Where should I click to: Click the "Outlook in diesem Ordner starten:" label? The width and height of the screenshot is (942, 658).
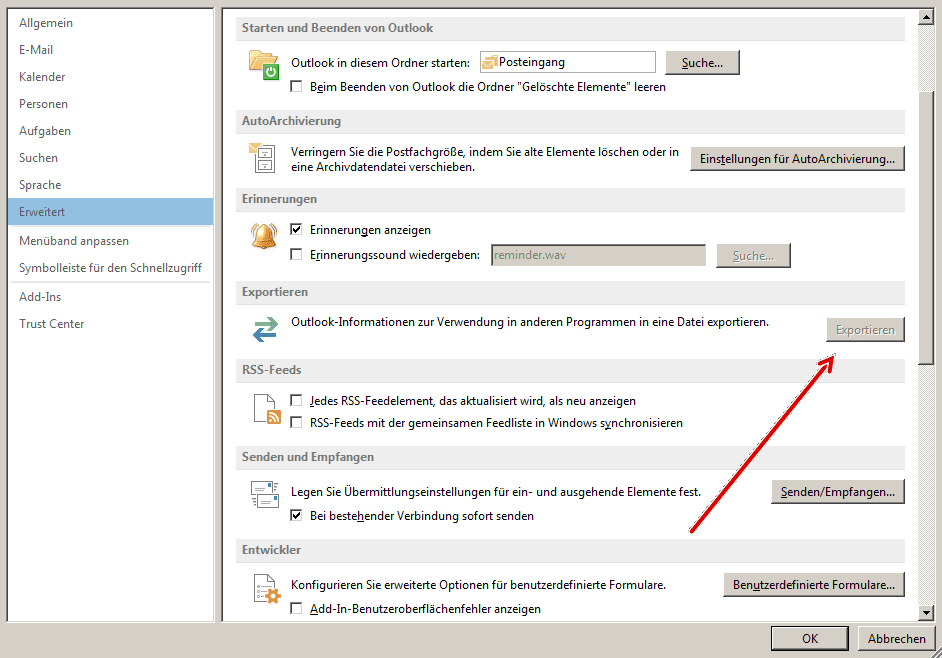coord(380,63)
